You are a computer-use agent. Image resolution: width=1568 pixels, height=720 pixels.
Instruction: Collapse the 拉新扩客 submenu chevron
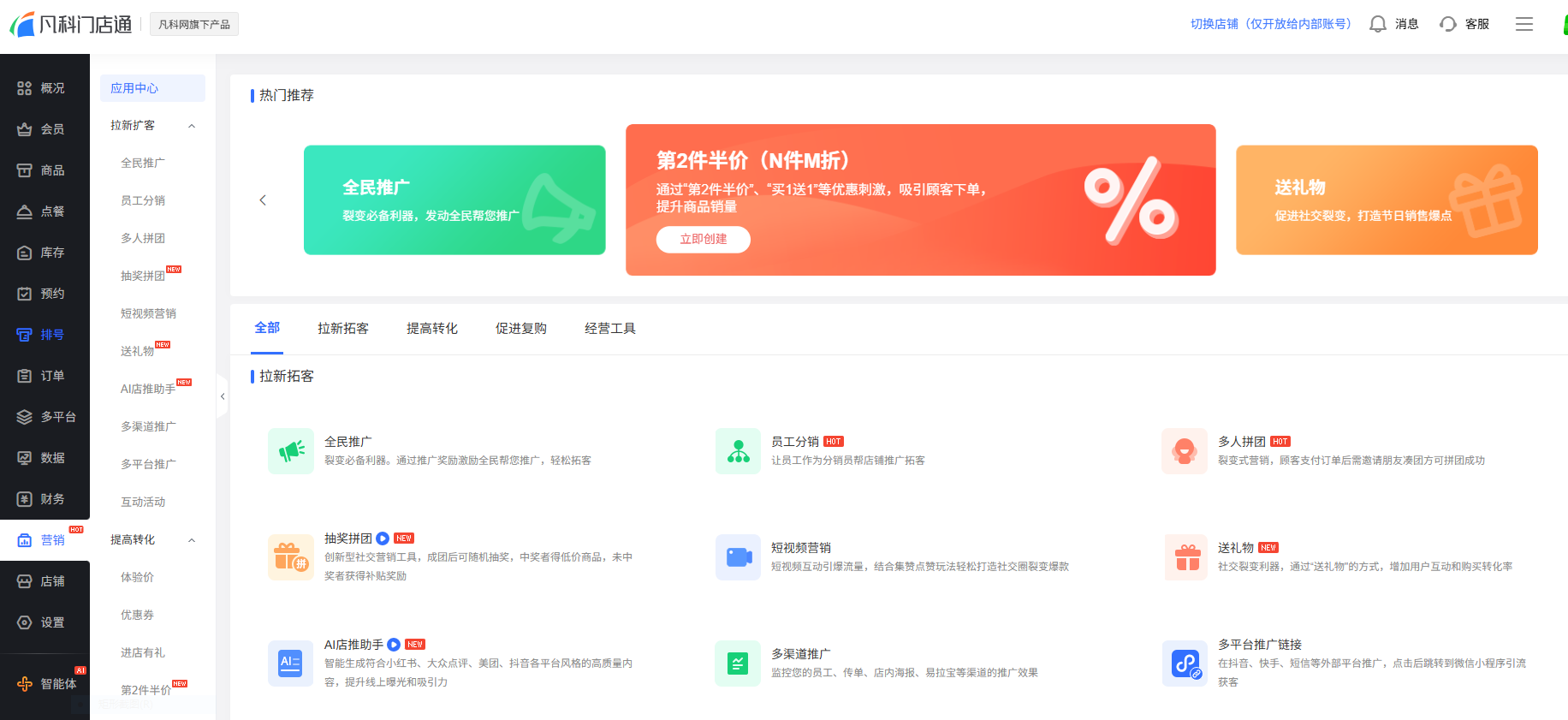click(192, 126)
